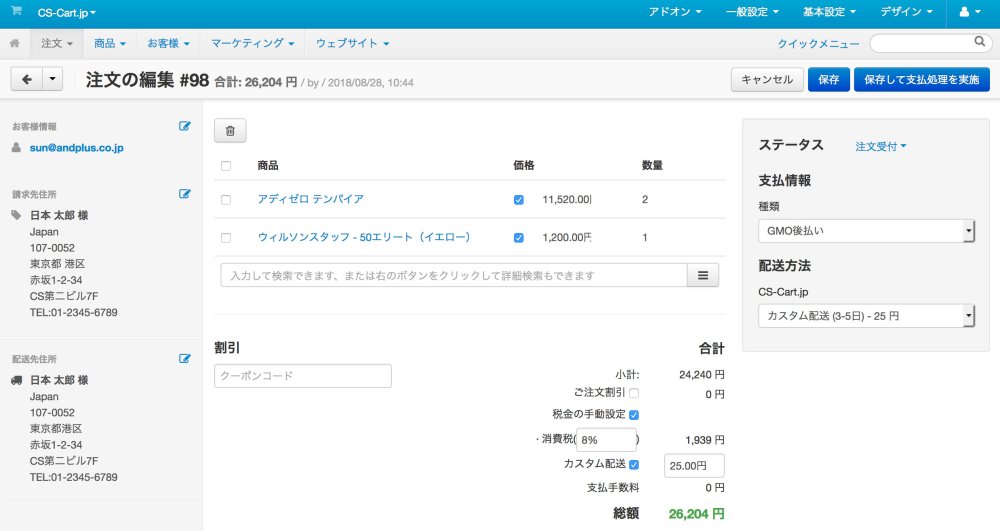Screen dimensions: 1000x531
Task: Open the home icon in navigation bar
Action: click(x=15, y=43)
